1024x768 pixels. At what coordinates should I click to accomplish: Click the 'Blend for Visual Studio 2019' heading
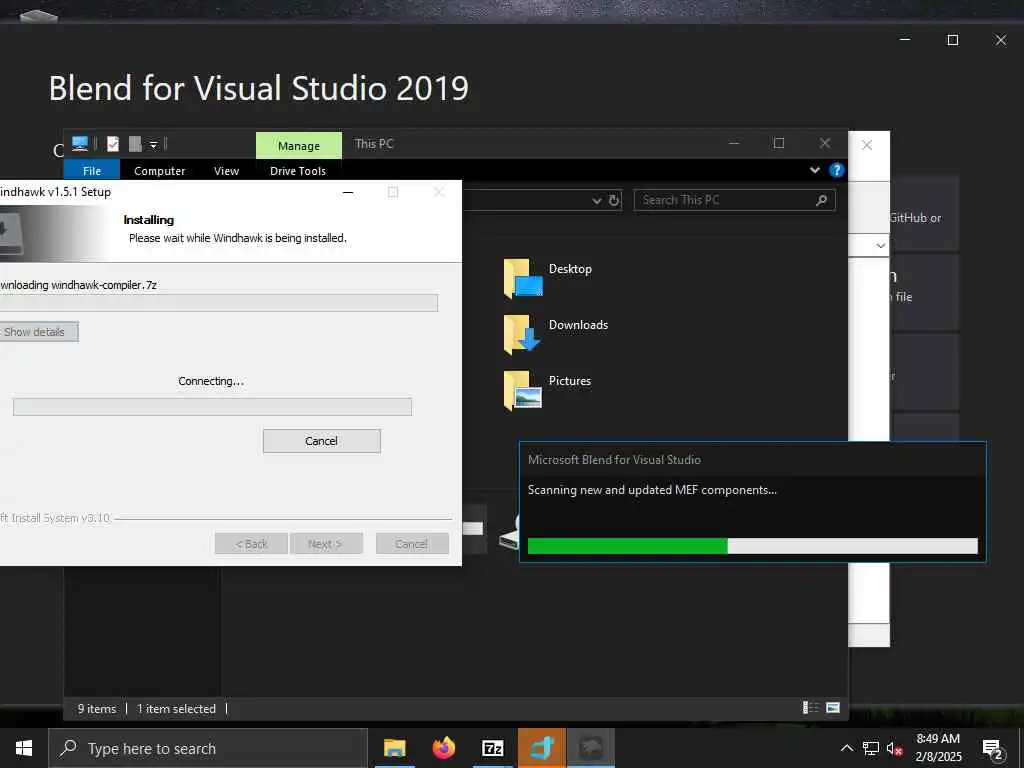pos(259,88)
